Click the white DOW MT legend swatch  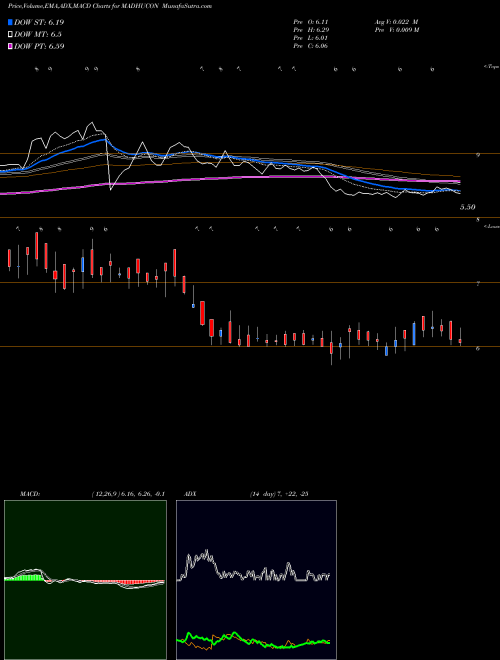[x=10, y=34]
